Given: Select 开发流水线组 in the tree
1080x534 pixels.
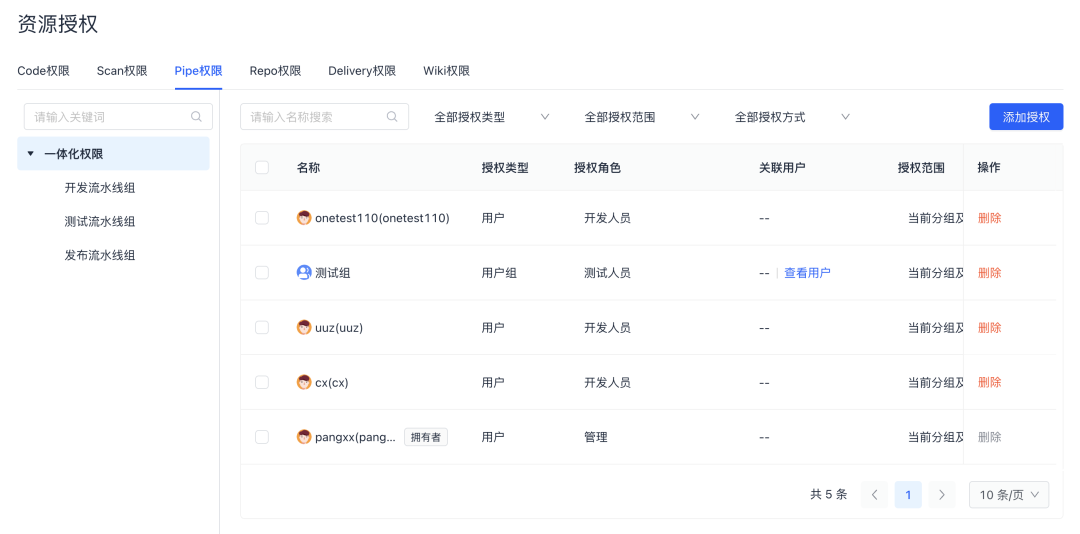Looking at the screenshot, I should coord(99,188).
